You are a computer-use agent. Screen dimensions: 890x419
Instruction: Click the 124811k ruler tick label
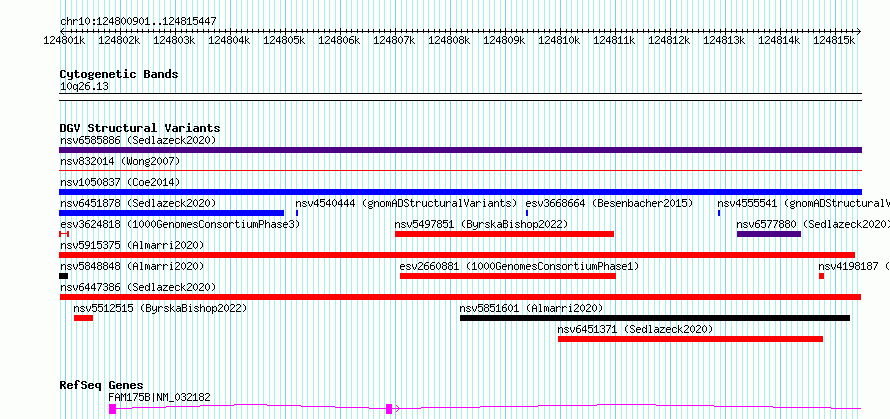point(614,40)
